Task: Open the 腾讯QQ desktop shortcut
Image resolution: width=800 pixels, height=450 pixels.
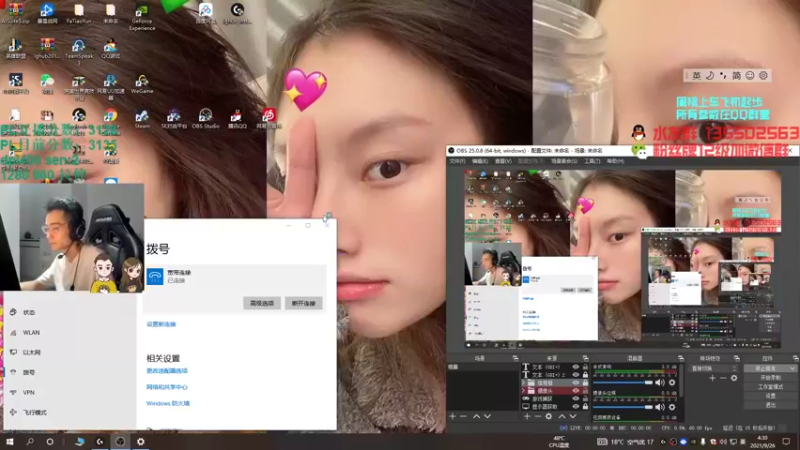Action: 237,119
